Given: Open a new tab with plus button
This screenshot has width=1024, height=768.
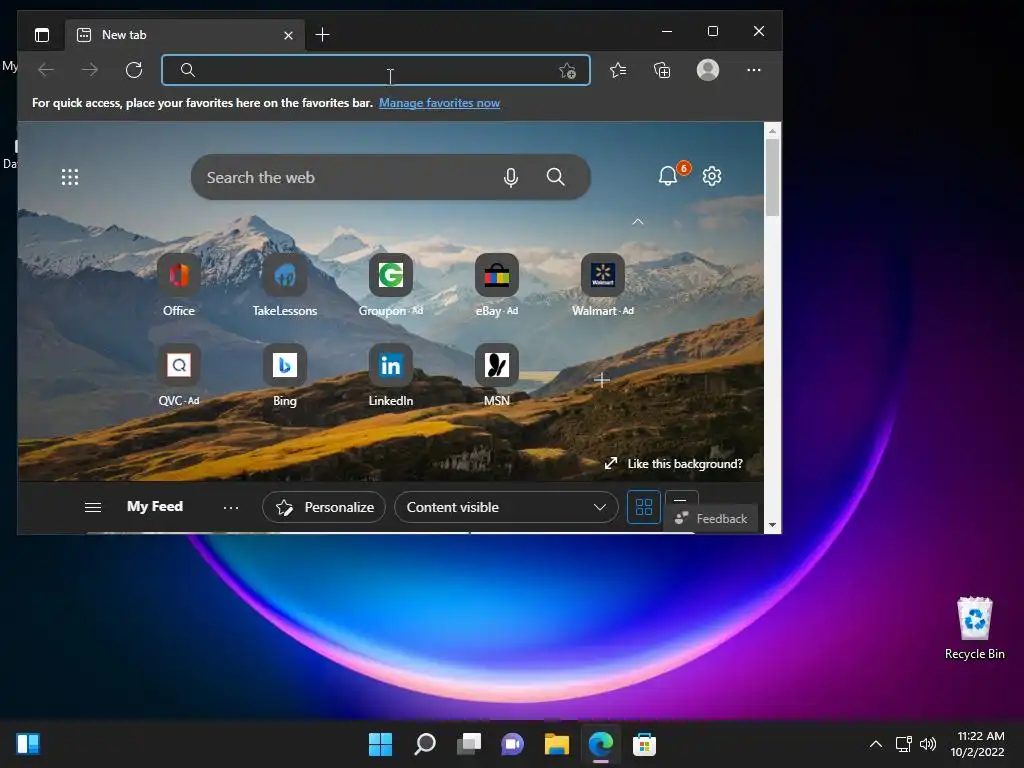Looking at the screenshot, I should click(x=322, y=35).
